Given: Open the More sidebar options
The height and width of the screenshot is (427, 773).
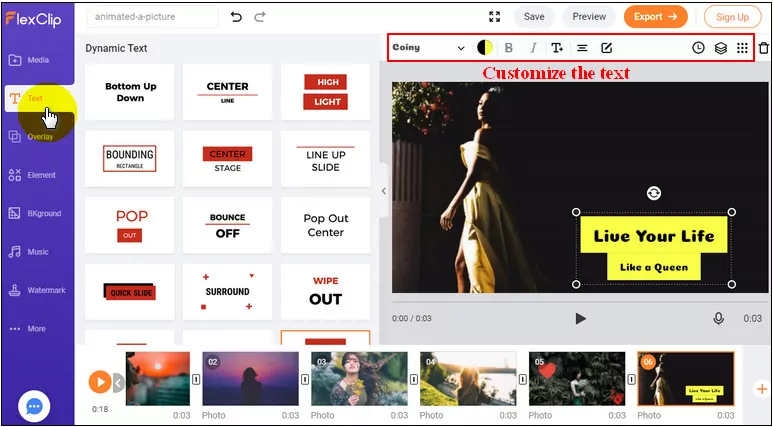Looking at the screenshot, I should coord(28,329).
